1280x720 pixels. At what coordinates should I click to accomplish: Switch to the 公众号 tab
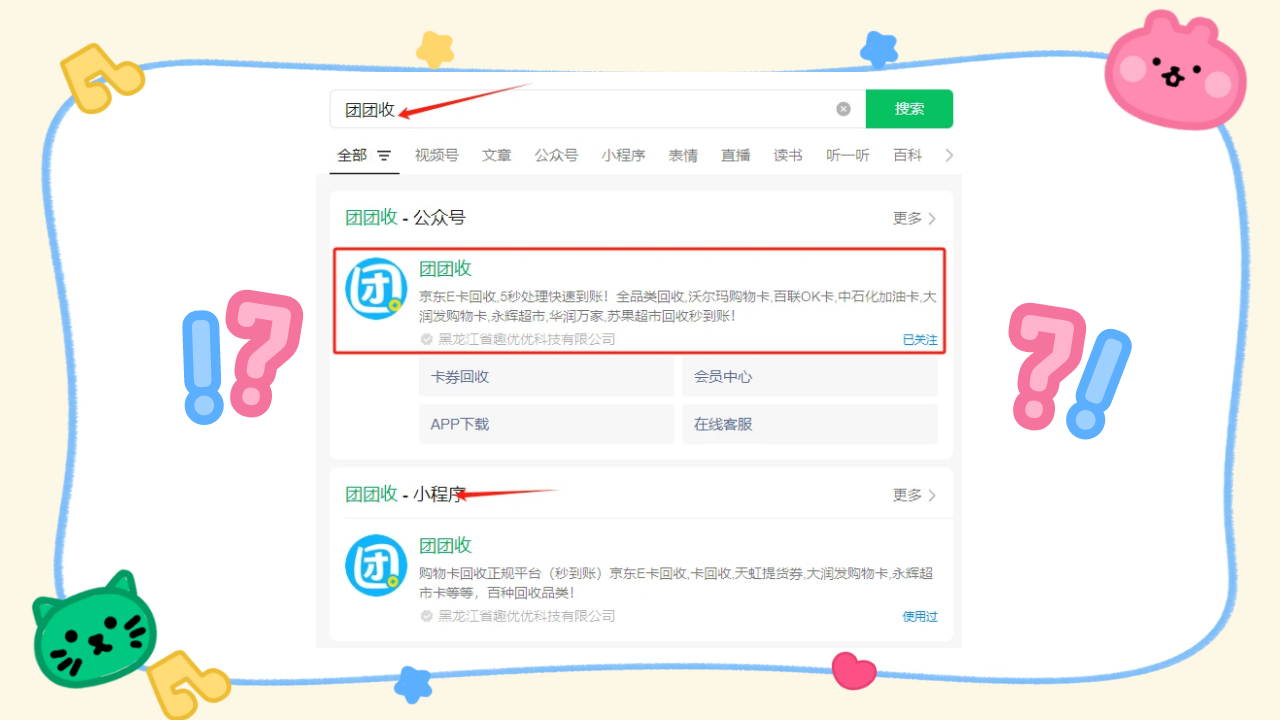tap(556, 155)
